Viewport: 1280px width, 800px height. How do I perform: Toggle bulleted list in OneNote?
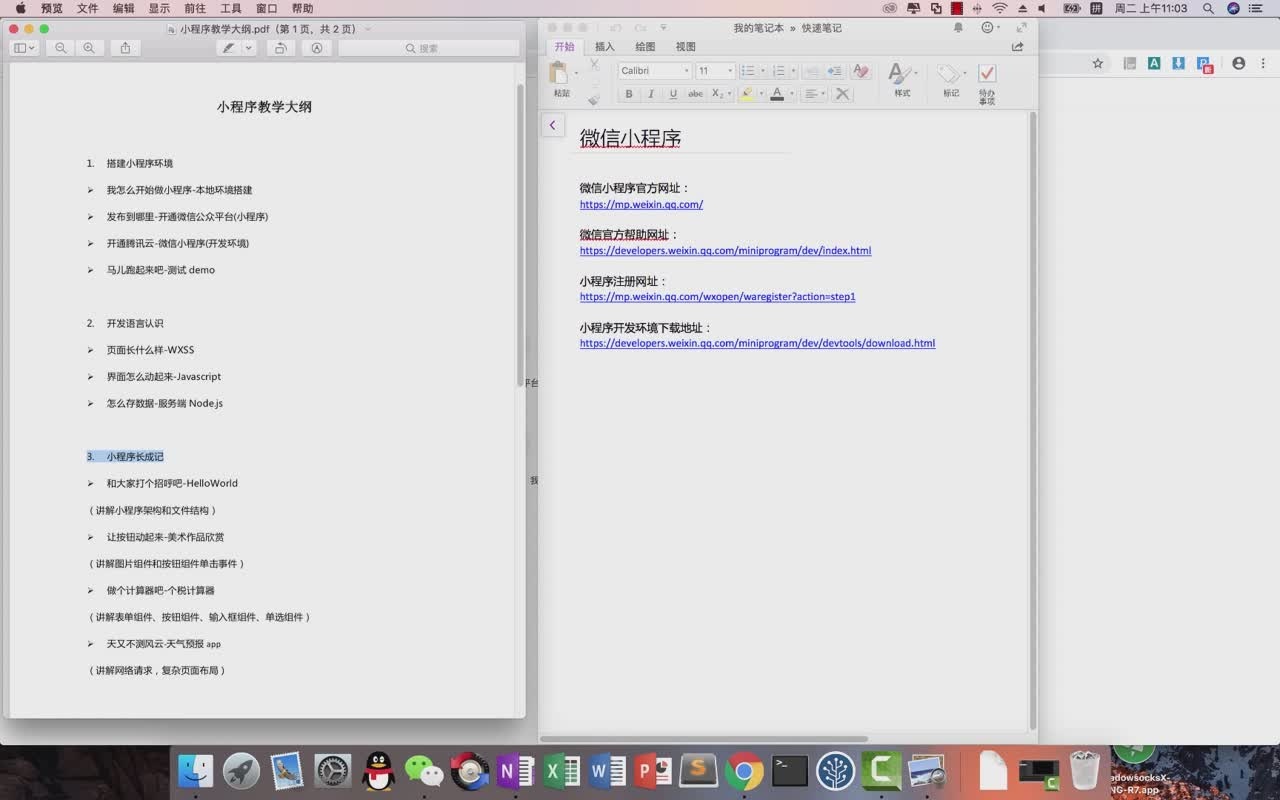pos(747,71)
